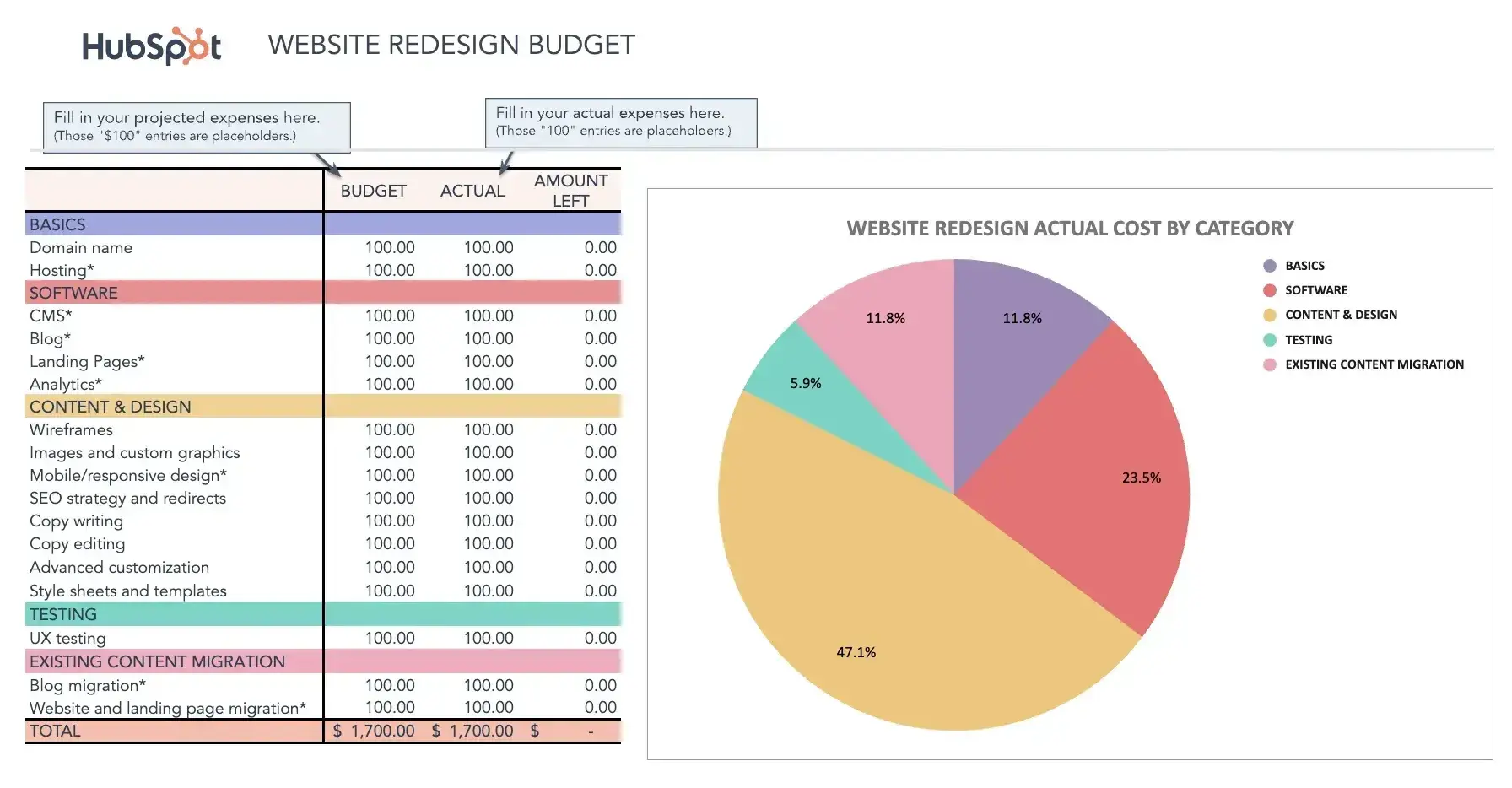
Task: Select the AMOUNT LEFT column header
Action: (570, 191)
